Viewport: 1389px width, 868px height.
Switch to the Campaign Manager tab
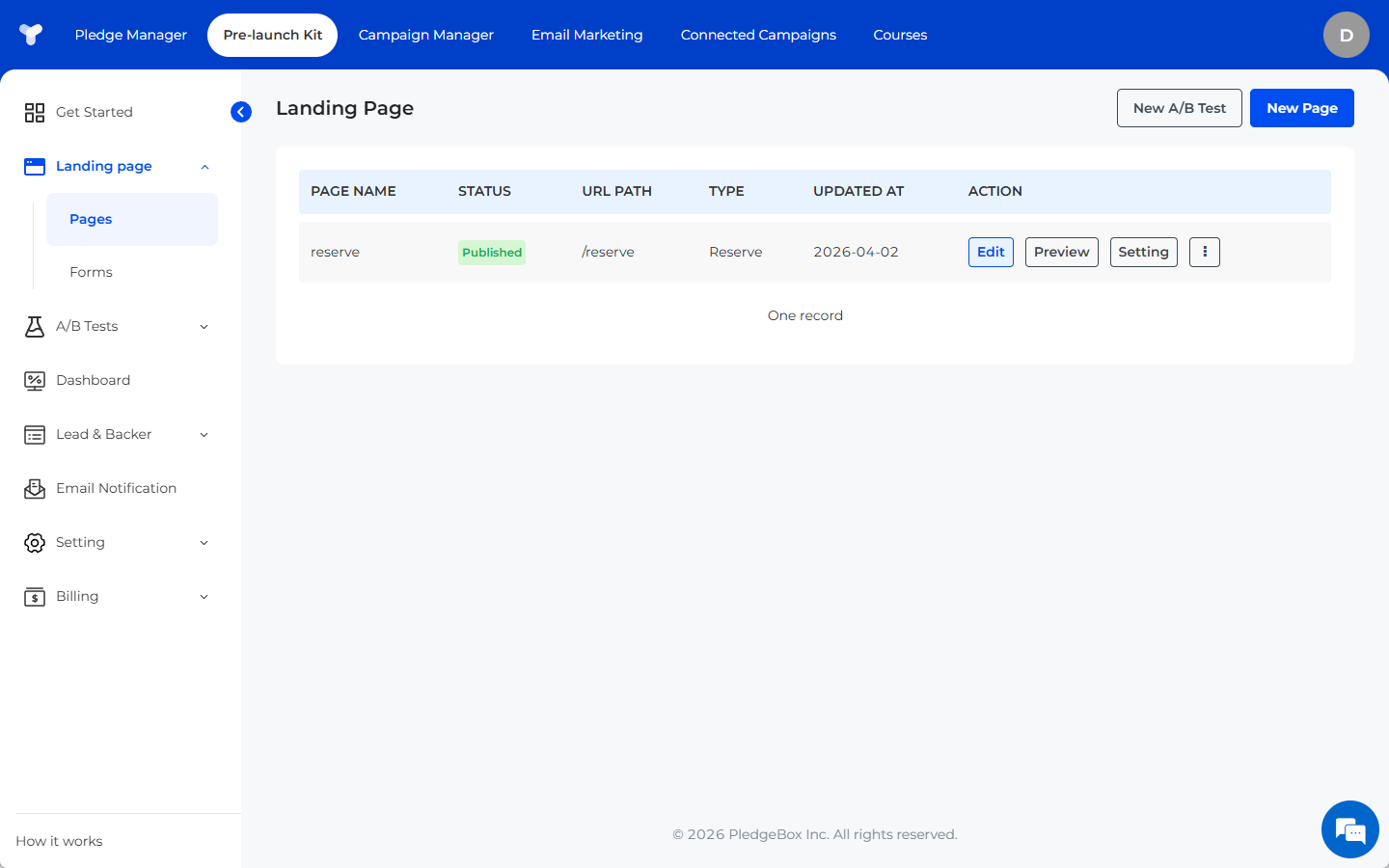(x=425, y=35)
